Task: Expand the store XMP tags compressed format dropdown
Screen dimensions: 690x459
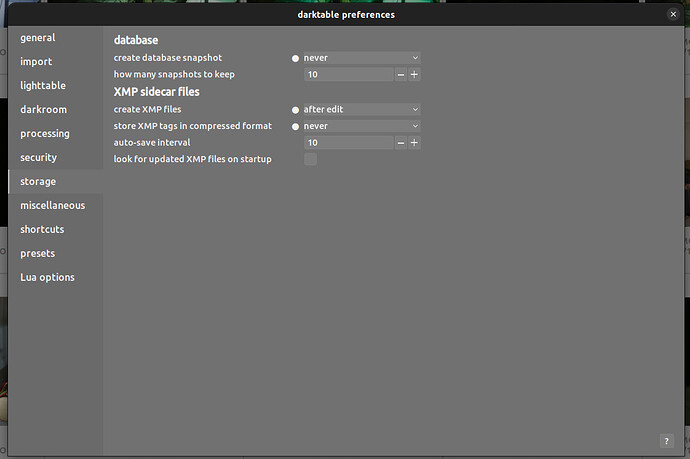Action: pos(361,126)
